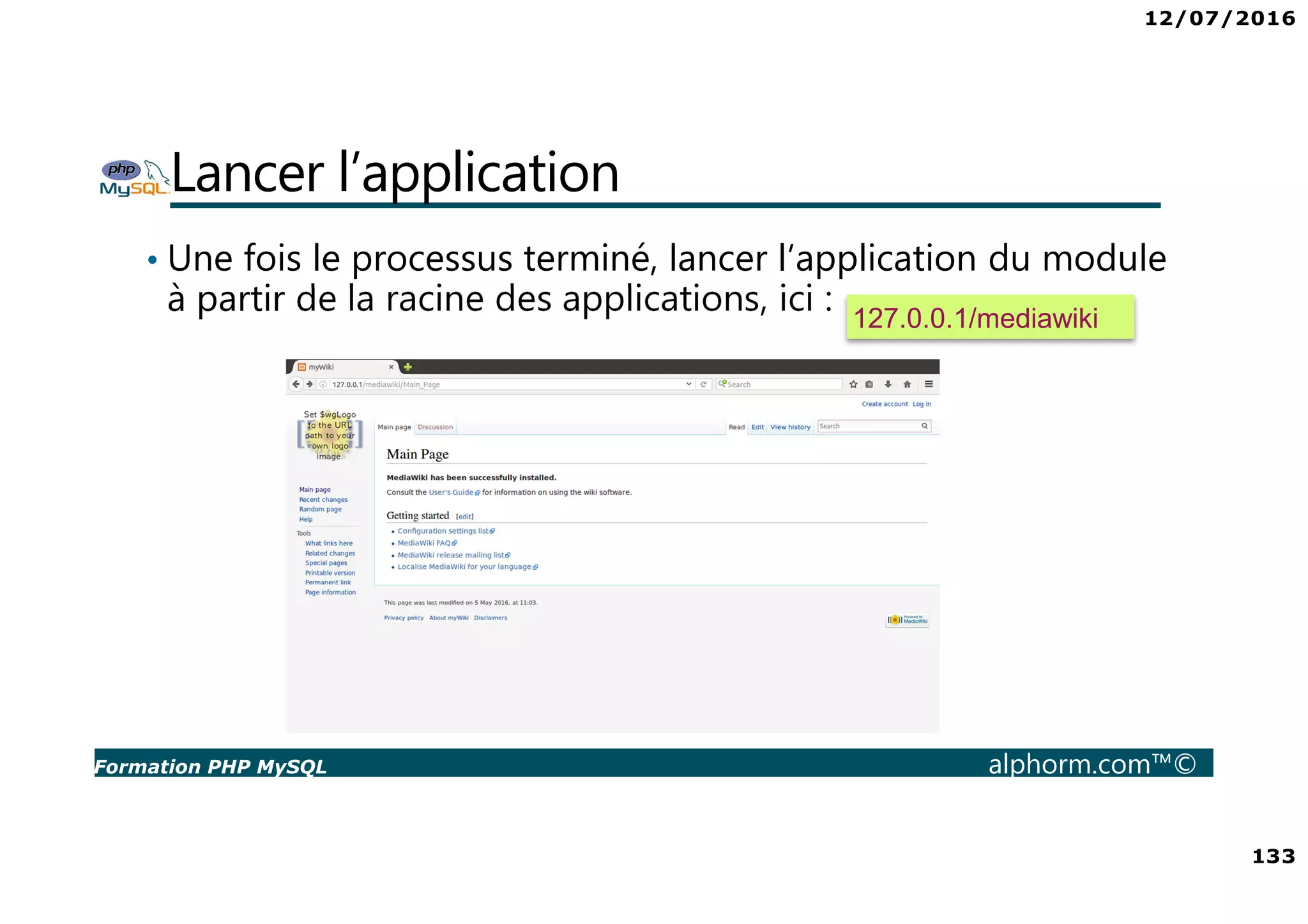Open the MediaWiki FAQ link
Viewport: 1308px width, 924px height.
pos(427,543)
